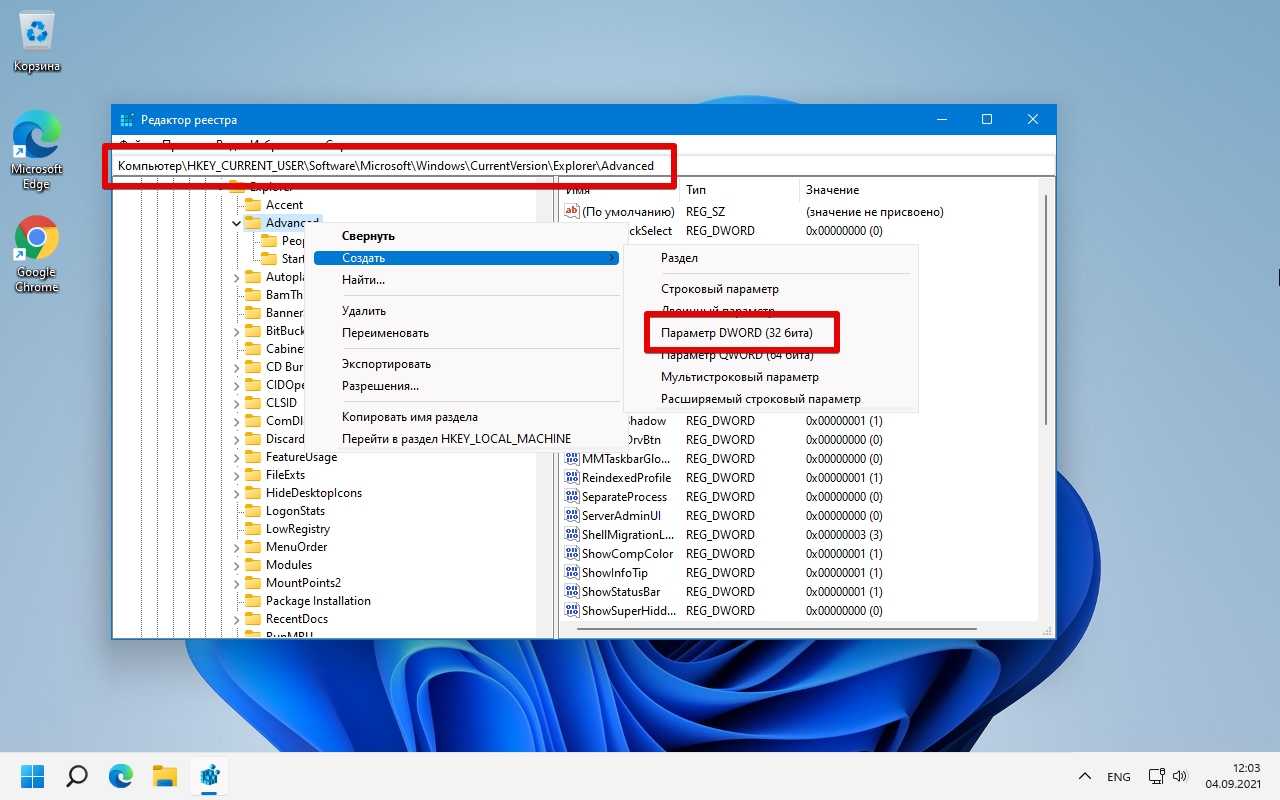Click the FeatureUsage folder icon
Viewport: 1280px width, 800px height.
pos(253,457)
